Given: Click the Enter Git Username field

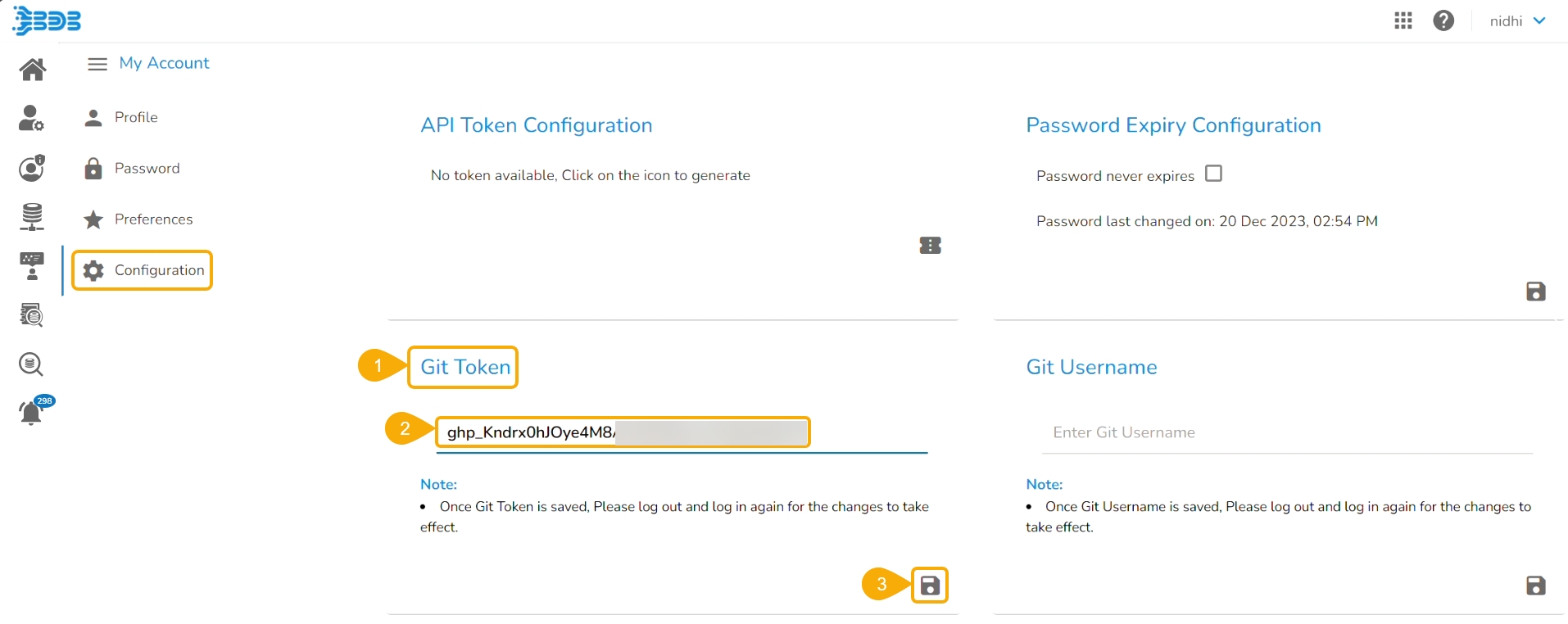Looking at the screenshot, I should [x=1286, y=432].
